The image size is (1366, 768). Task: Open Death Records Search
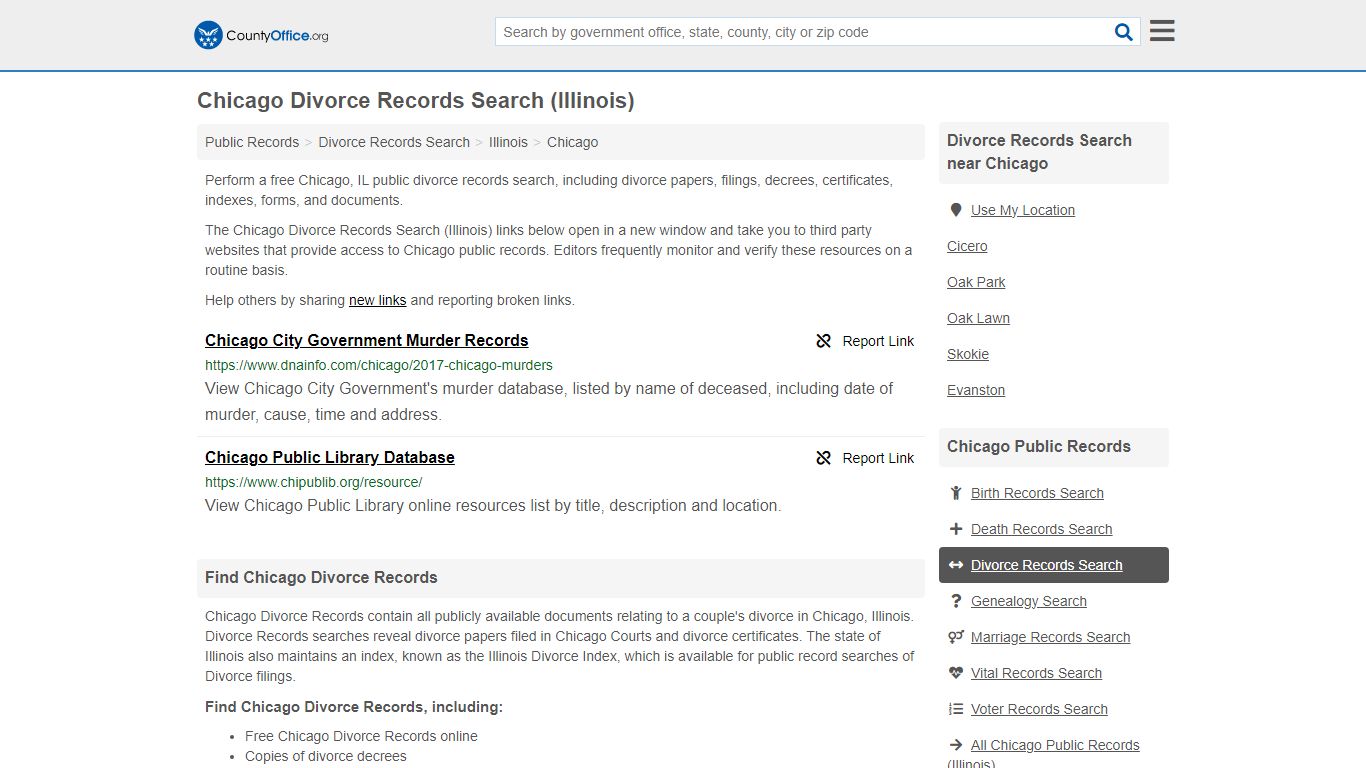point(1041,529)
